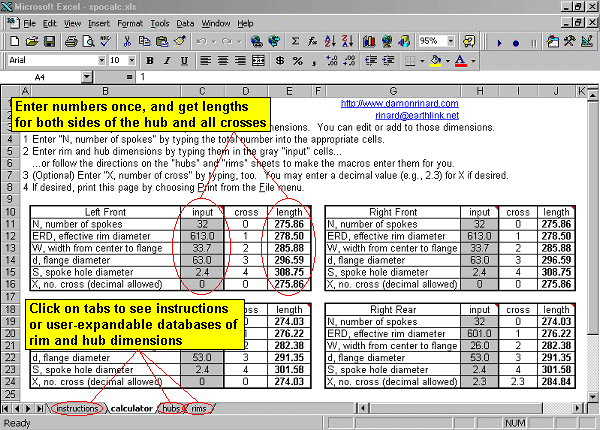
Task: Click the Print icon
Action: [71, 41]
